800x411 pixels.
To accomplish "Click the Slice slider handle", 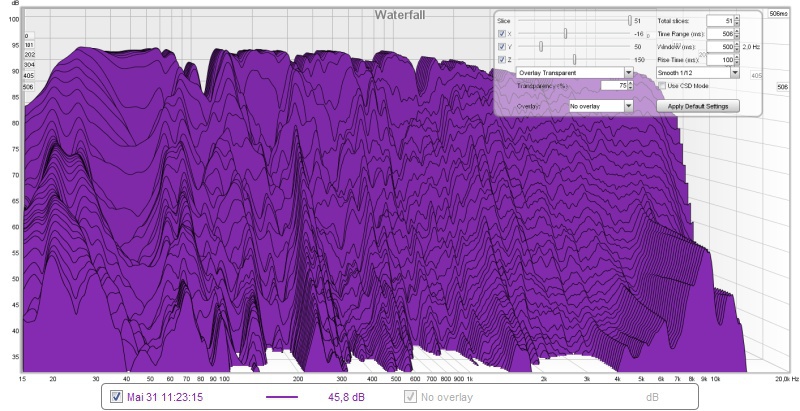I will pyautogui.click(x=629, y=20).
